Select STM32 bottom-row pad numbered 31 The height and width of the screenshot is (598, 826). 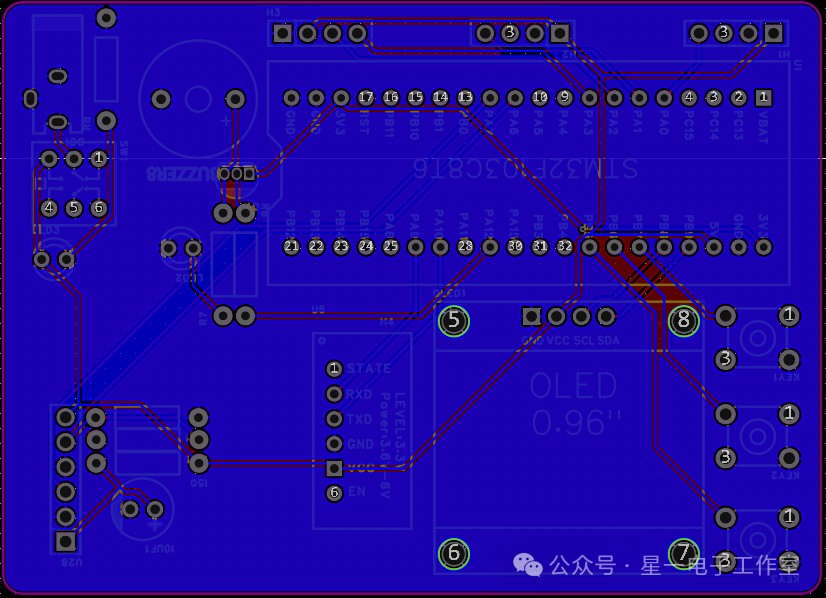click(539, 247)
